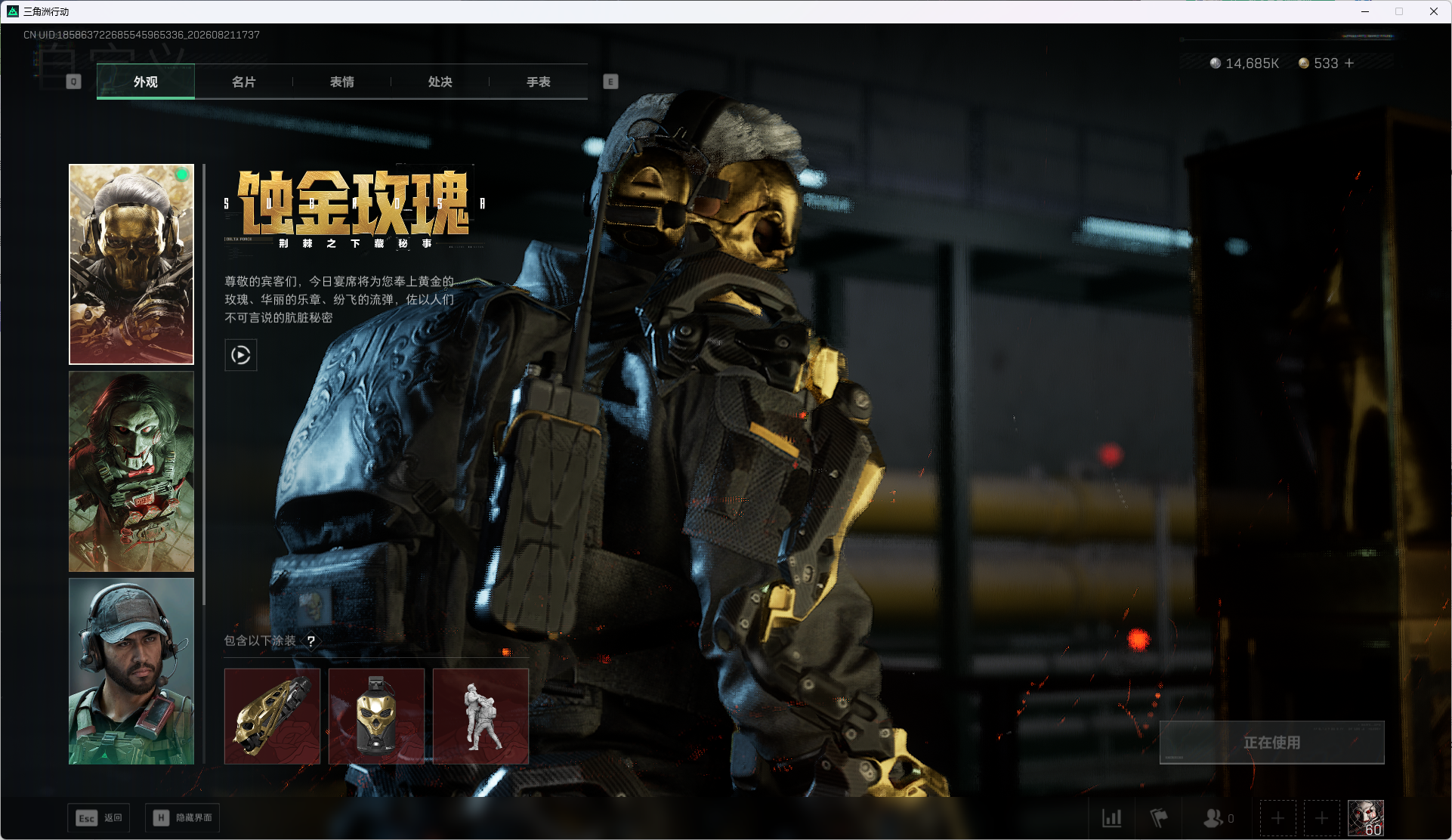Minimize the 三角洲行动 window
This screenshot has width=1452, height=840.
(x=1365, y=11)
